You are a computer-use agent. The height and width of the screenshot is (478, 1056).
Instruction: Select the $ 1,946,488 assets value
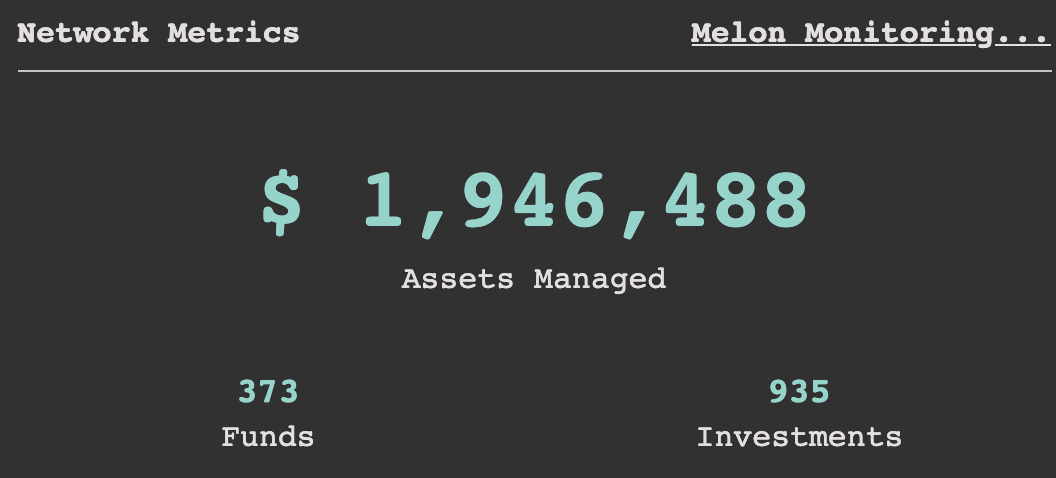pos(535,204)
